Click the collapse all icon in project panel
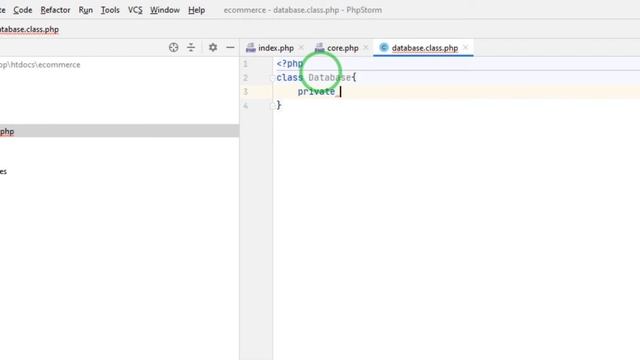The height and width of the screenshot is (360, 640). [191, 47]
